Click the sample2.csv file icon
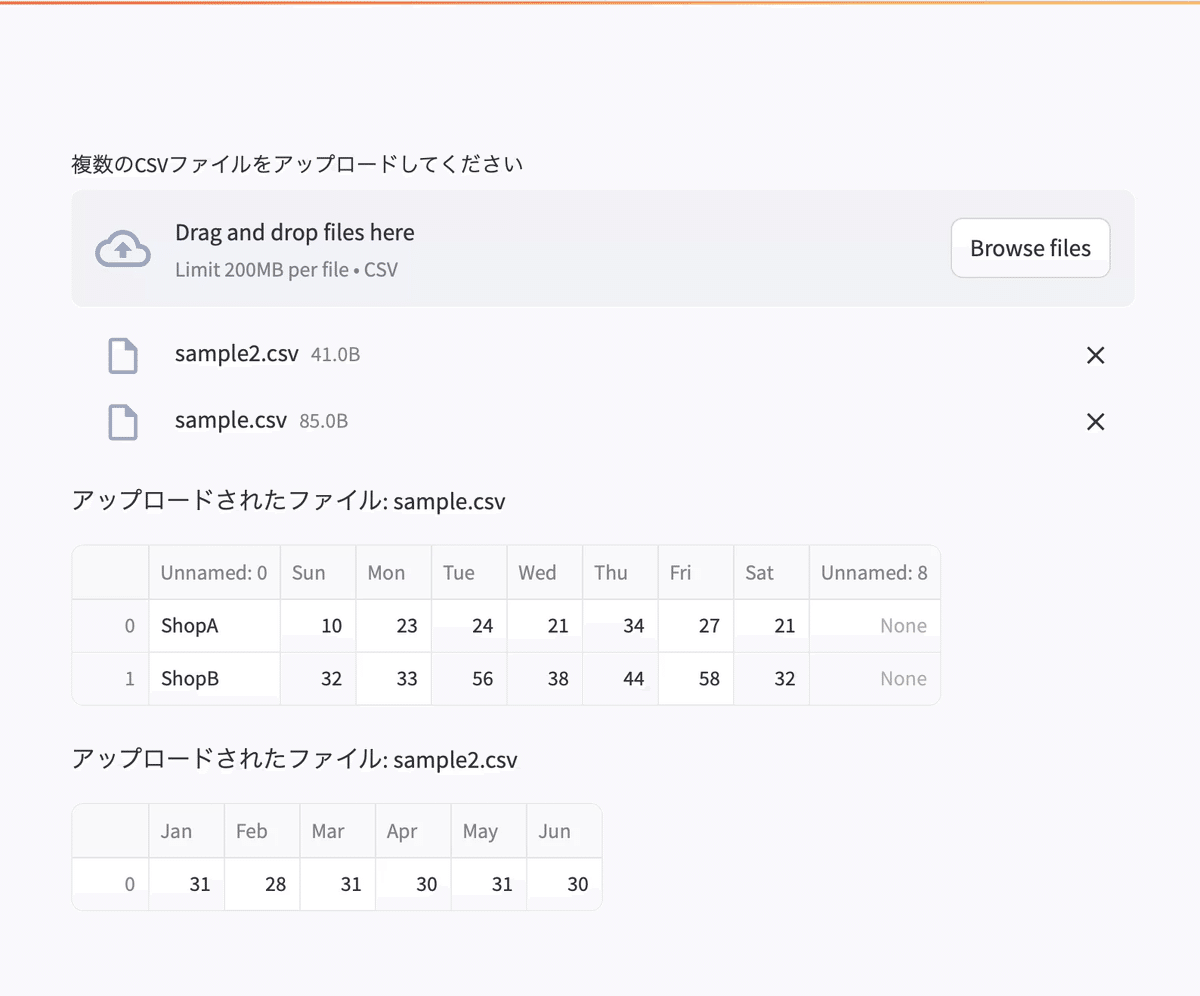Screen dimensions: 1200x996 (122, 355)
